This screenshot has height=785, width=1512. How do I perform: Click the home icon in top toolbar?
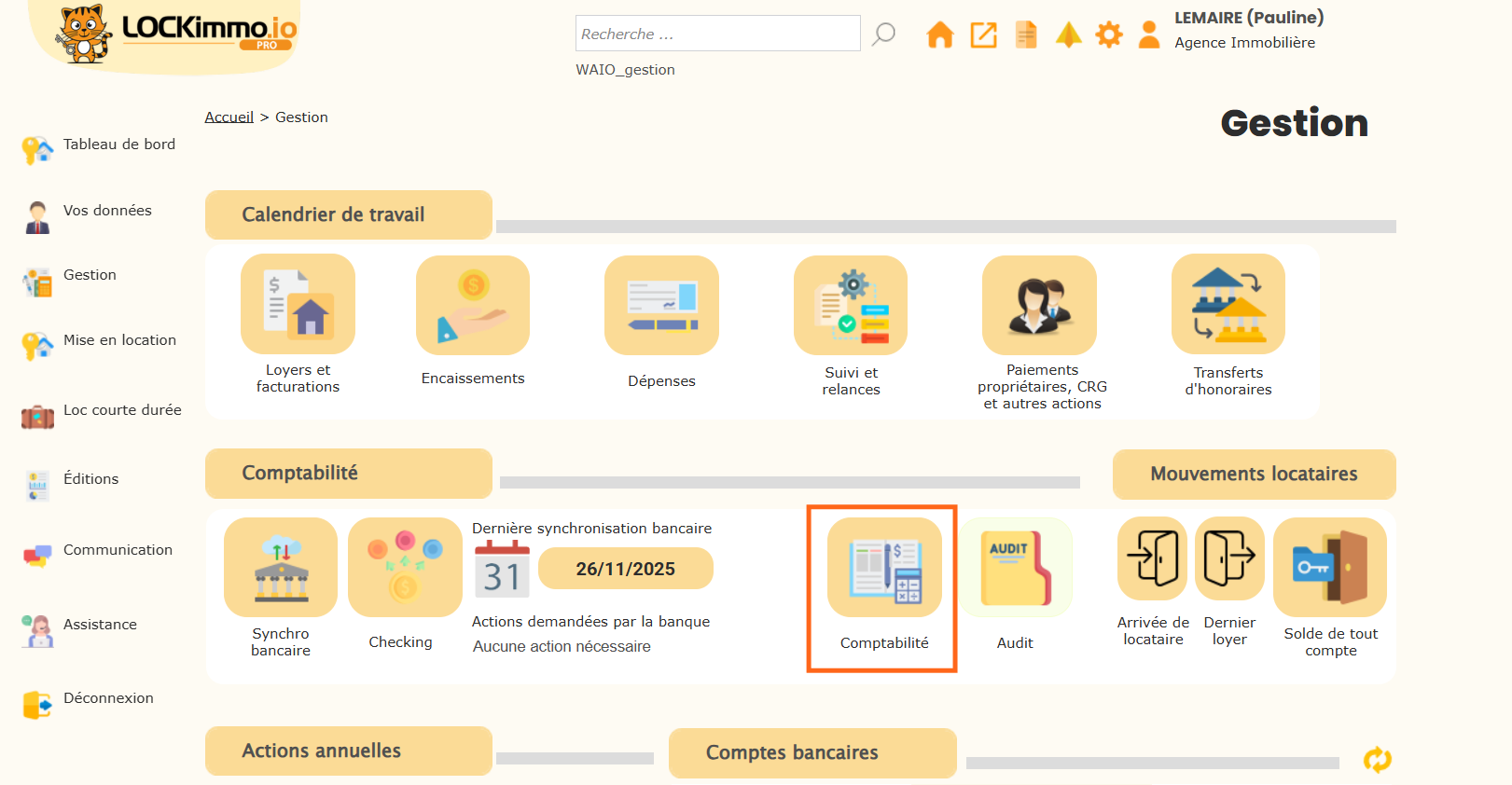pyautogui.click(x=939, y=35)
